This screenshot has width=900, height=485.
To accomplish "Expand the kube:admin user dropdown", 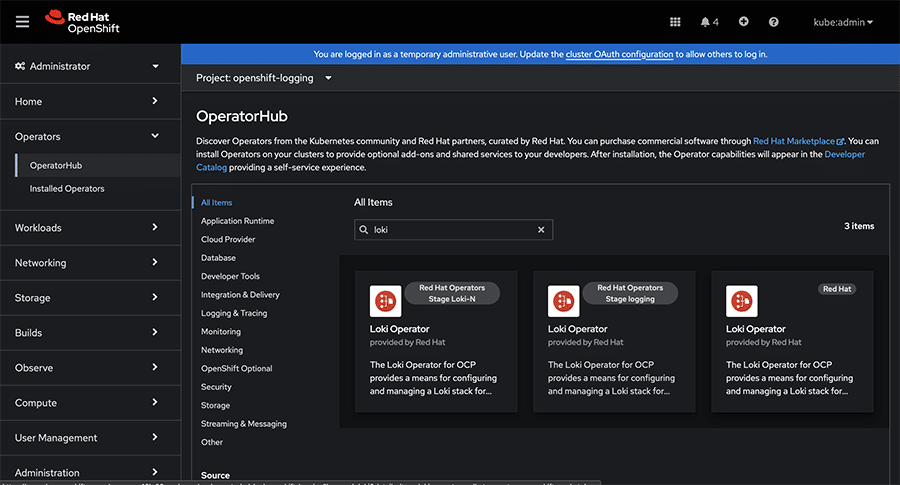I will 844,22.
